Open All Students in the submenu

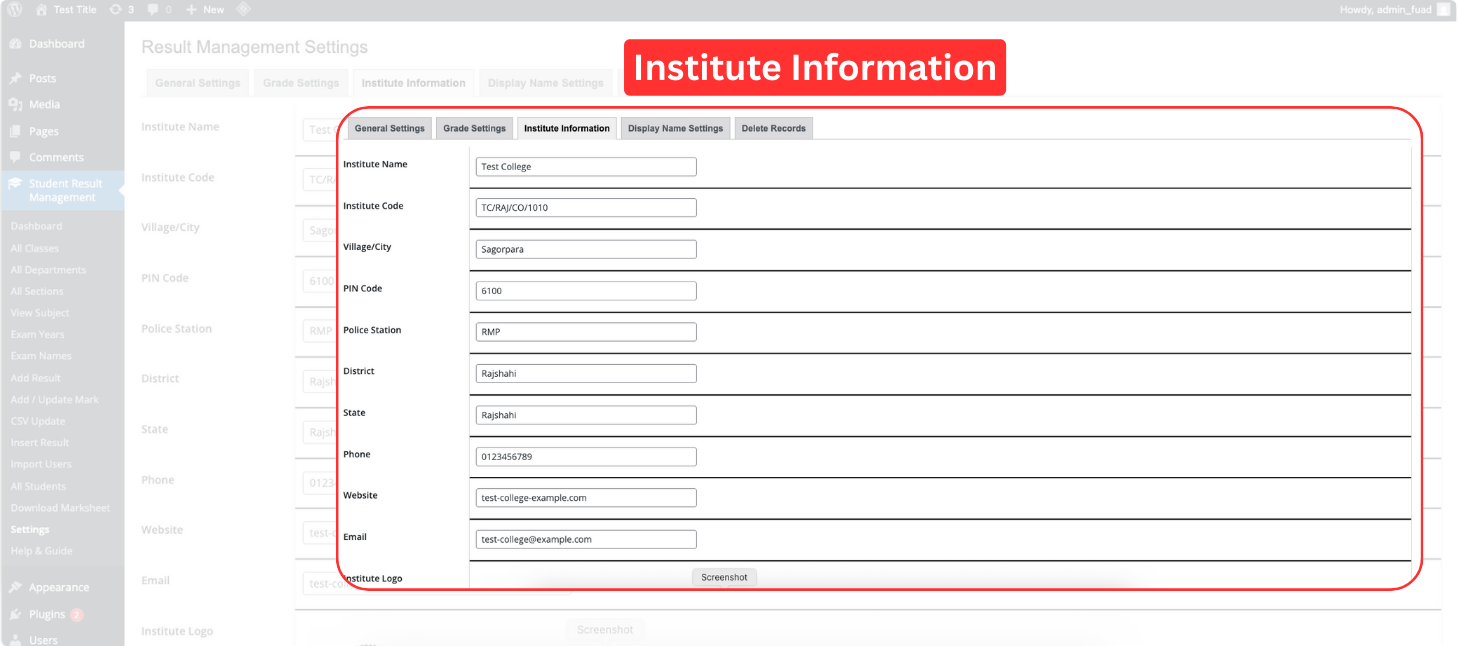38,486
